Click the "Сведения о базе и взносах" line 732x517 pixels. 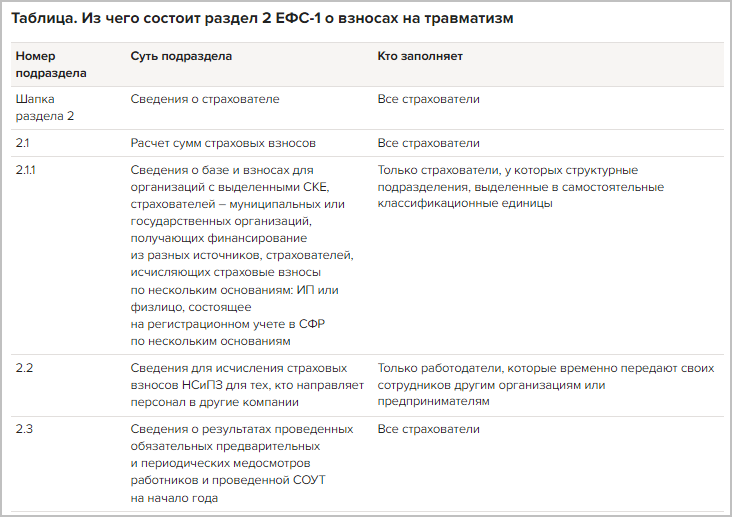point(222,170)
